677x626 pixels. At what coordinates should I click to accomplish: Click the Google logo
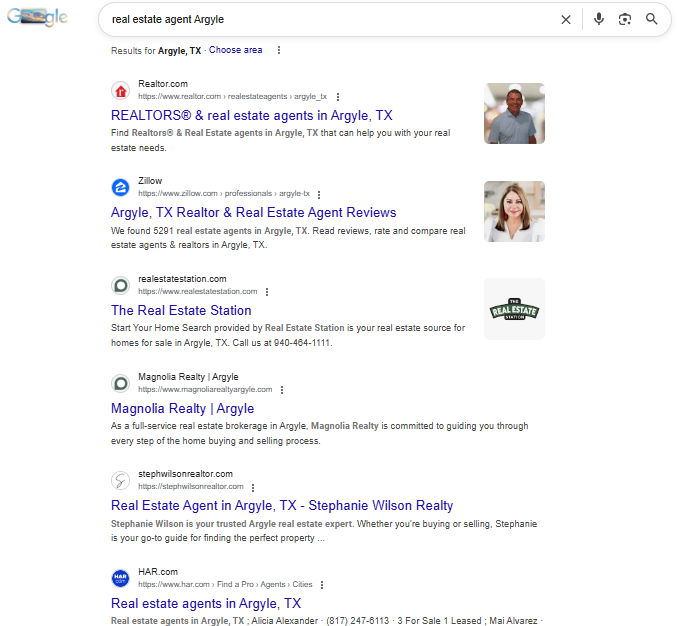click(37, 18)
